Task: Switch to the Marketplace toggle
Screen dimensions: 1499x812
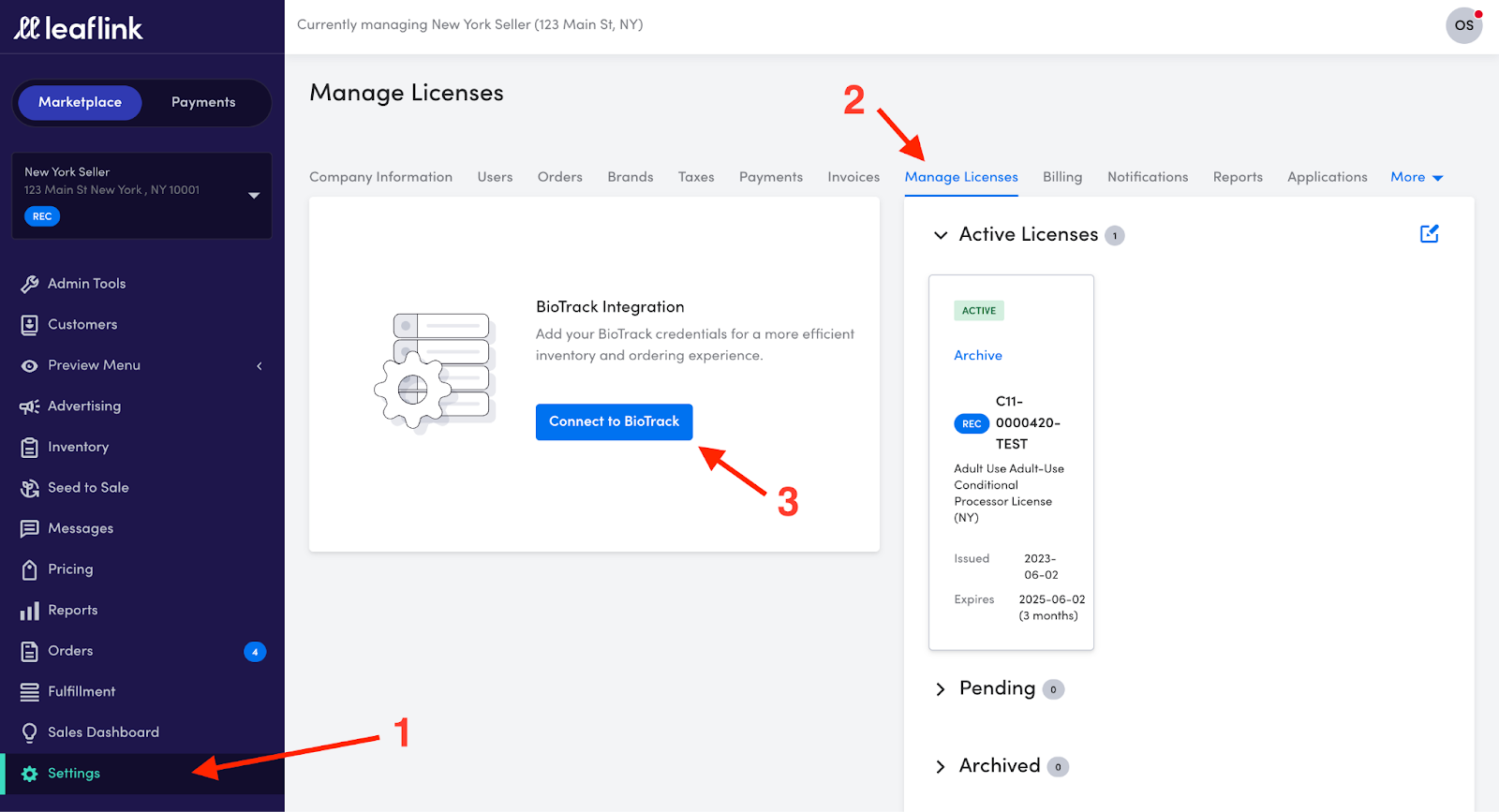Action: pyautogui.click(x=80, y=102)
